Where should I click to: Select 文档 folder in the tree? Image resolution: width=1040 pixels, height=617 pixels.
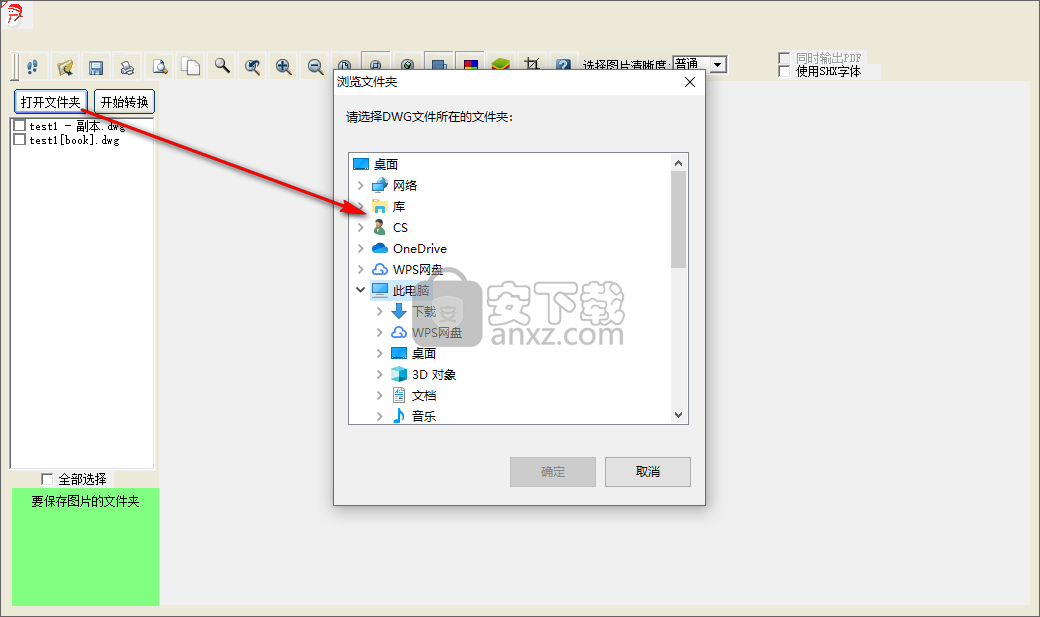(x=424, y=395)
